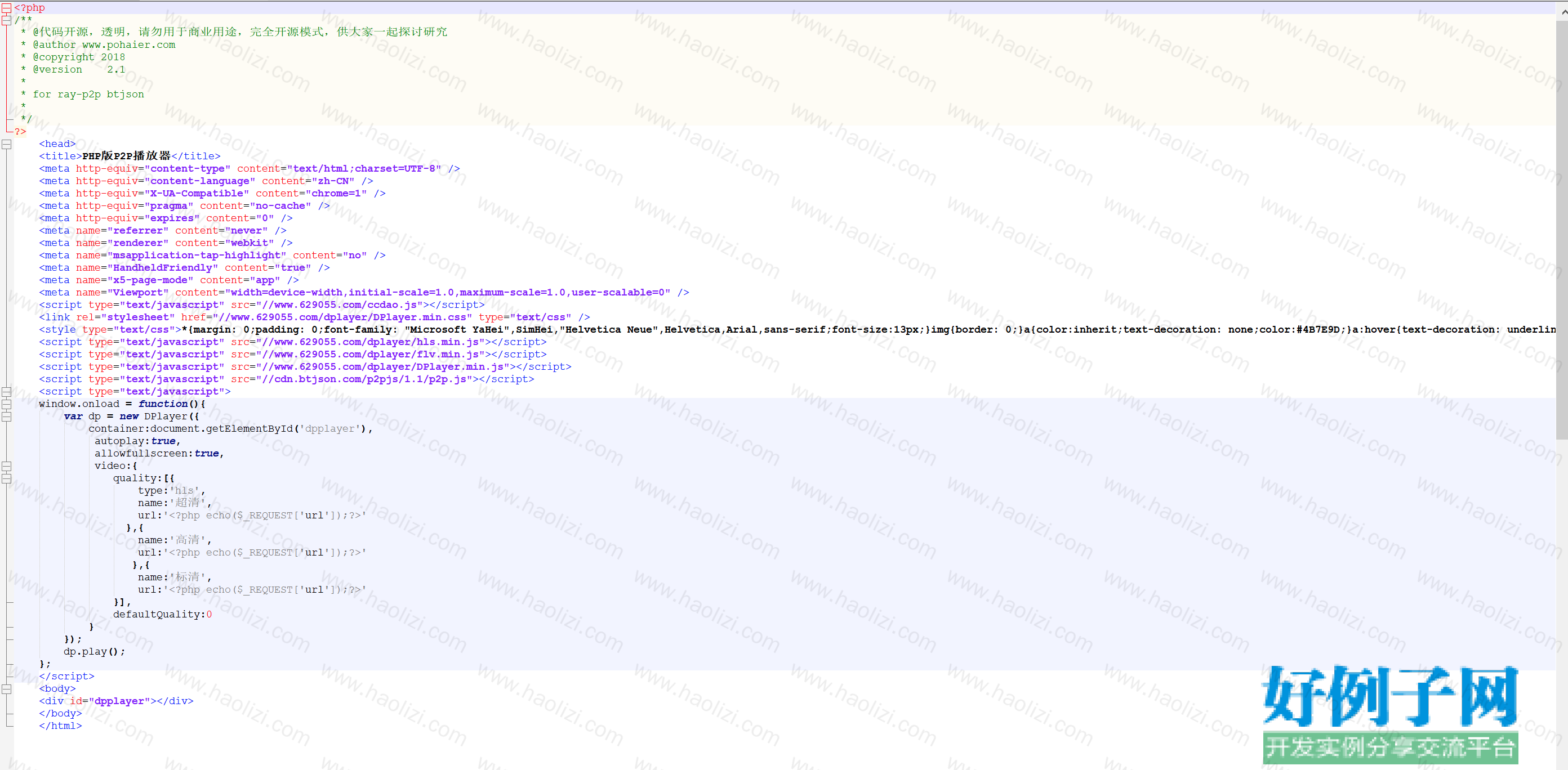Collapse the <body> tag fold marker
1568x770 pixels.
pyautogui.click(x=7, y=689)
